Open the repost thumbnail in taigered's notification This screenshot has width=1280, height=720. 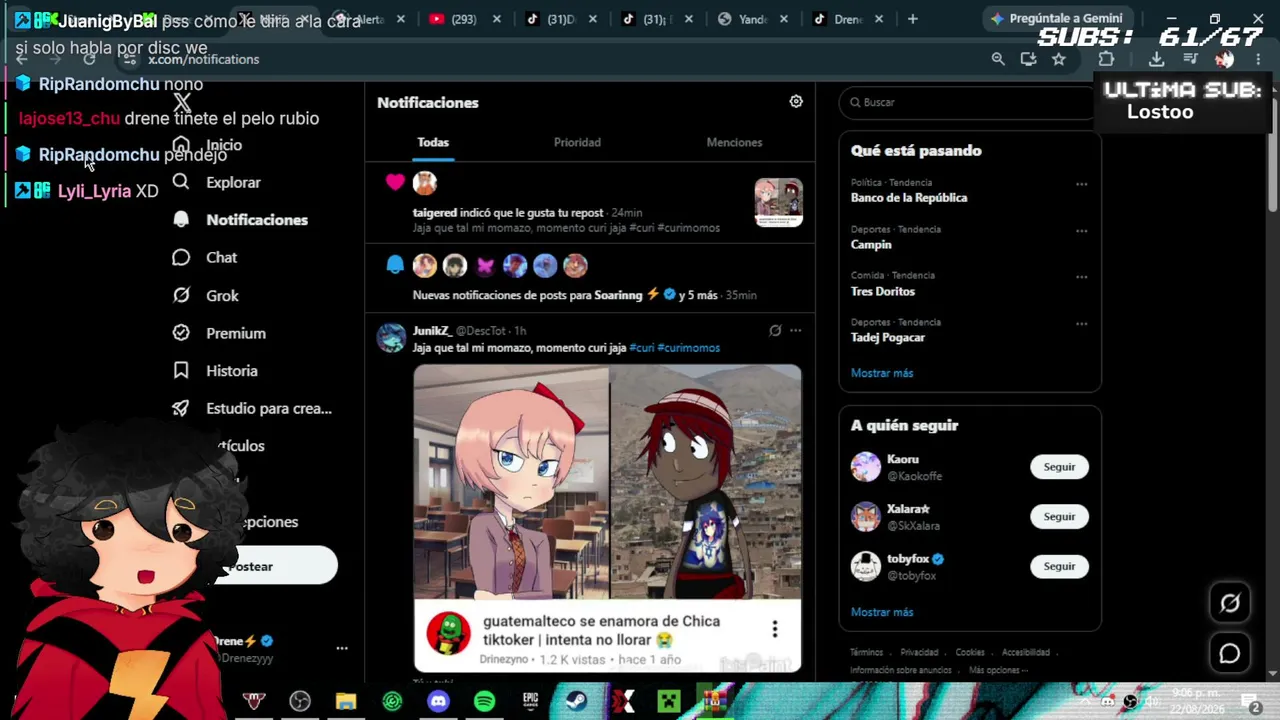779,203
